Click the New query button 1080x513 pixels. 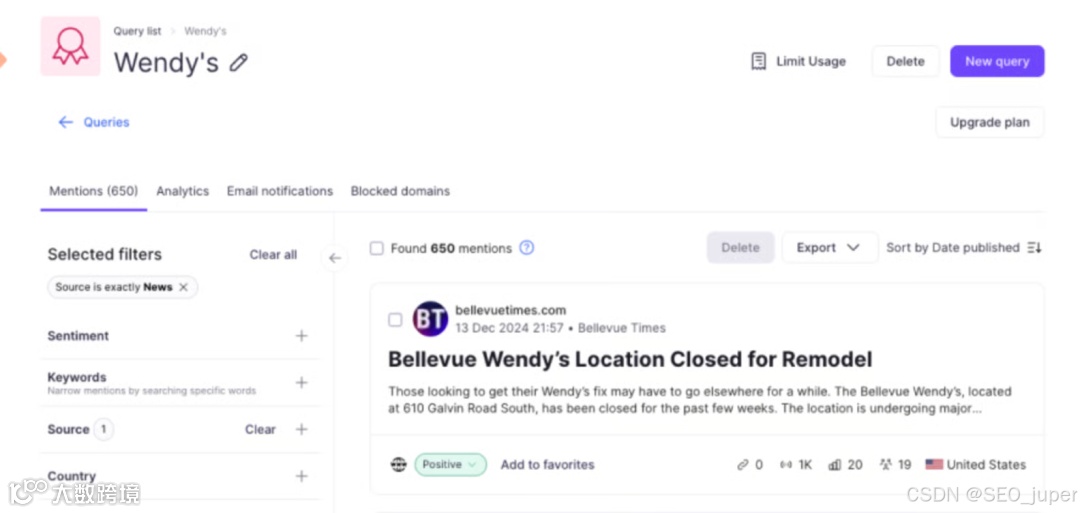pyautogui.click(x=997, y=61)
